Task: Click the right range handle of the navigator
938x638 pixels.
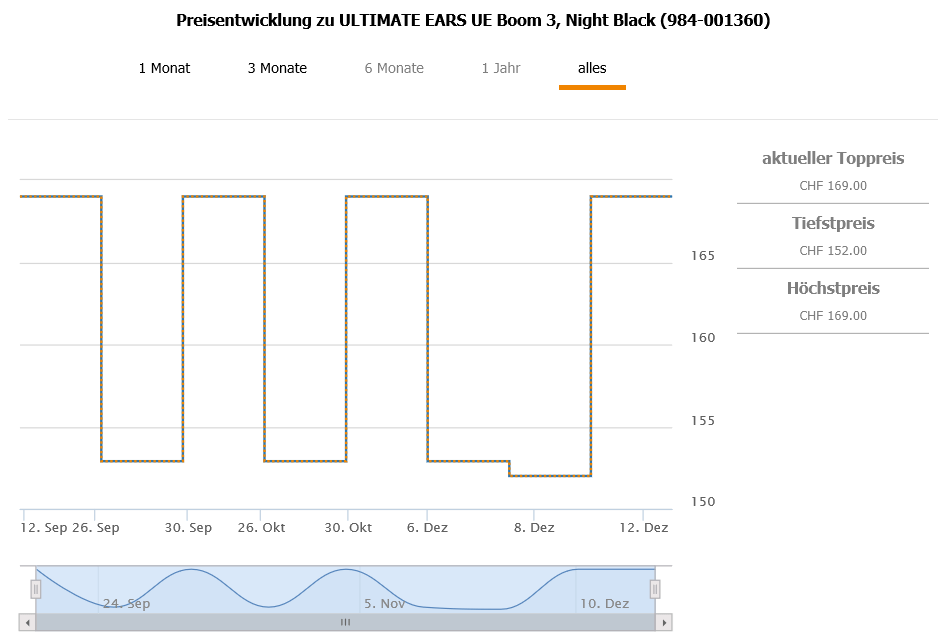Action: [655, 589]
